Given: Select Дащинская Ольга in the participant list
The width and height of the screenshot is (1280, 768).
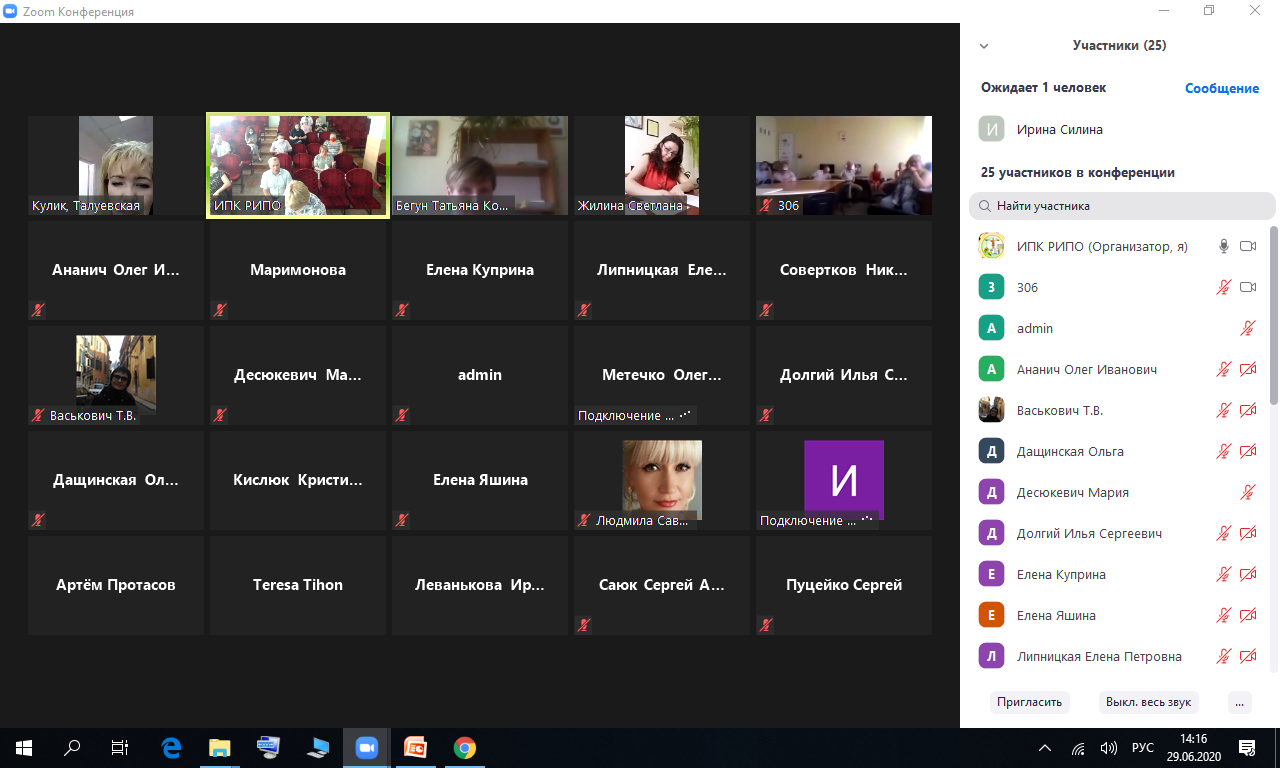Looking at the screenshot, I should tap(1069, 451).
